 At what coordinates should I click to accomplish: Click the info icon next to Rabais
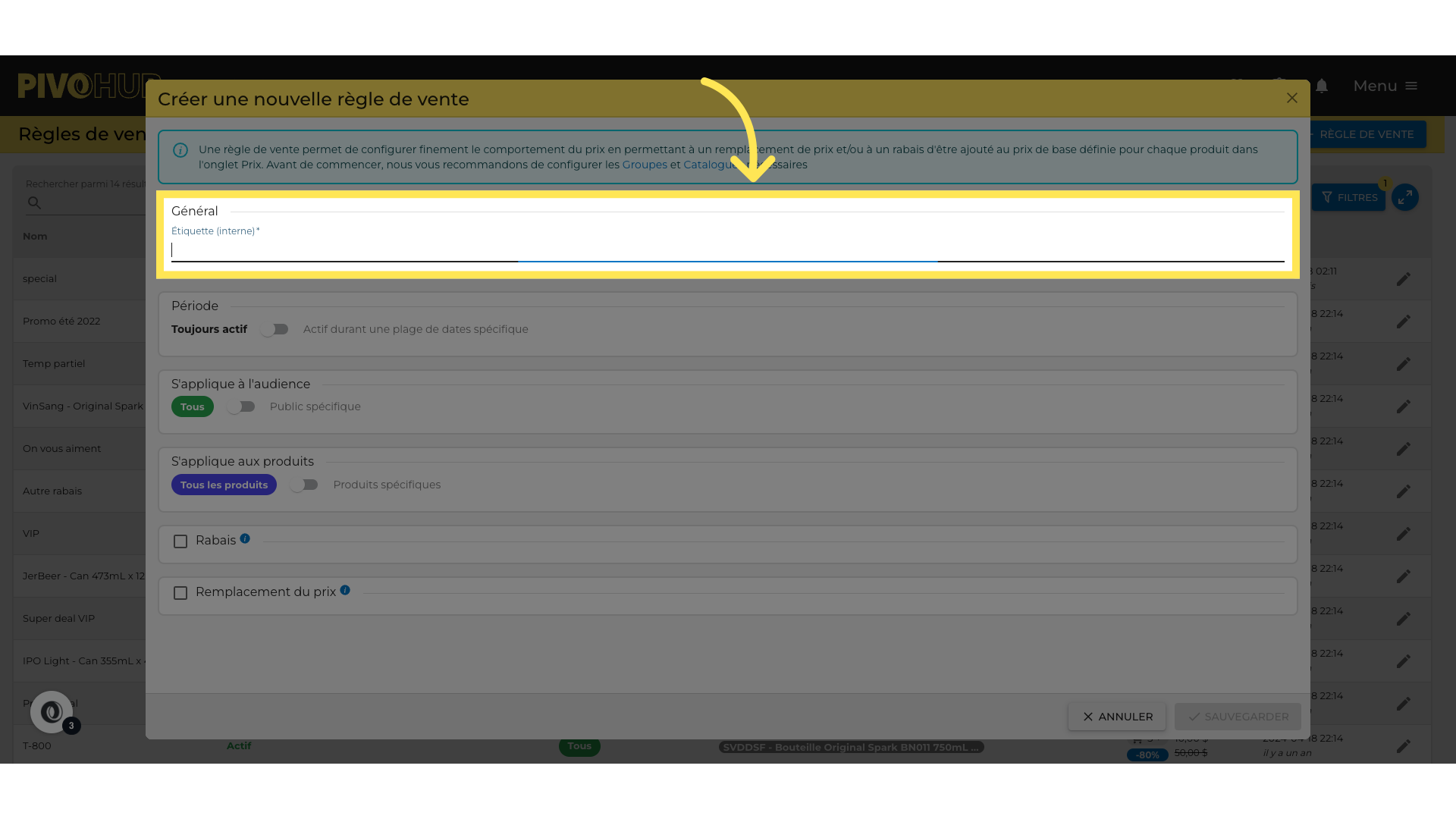(x=245, y=538)
